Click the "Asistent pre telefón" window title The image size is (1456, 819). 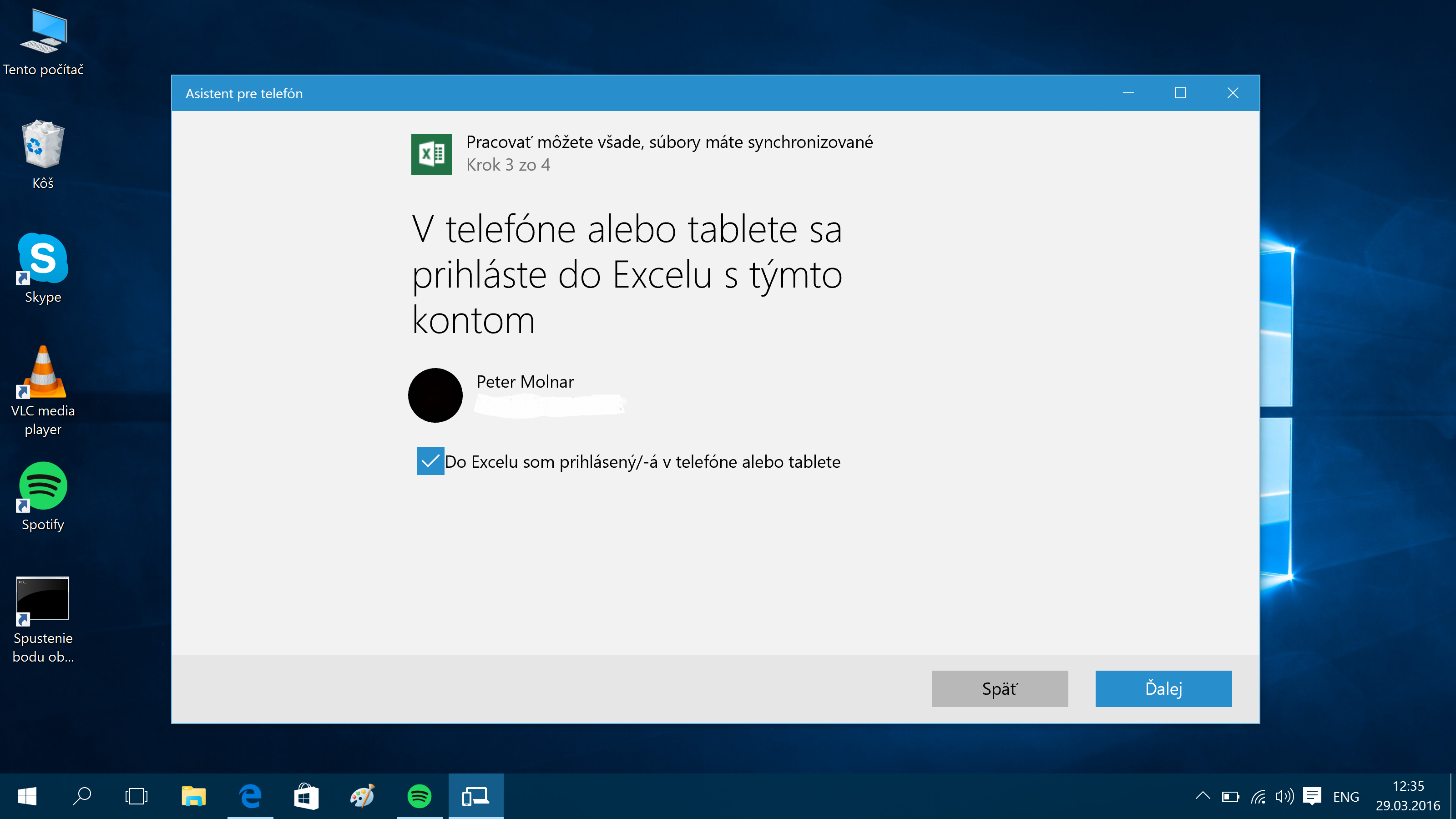point(243,93)
